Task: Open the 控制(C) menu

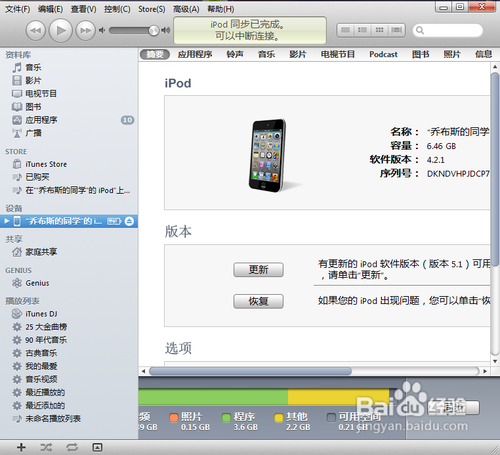Action: (117, 9)
